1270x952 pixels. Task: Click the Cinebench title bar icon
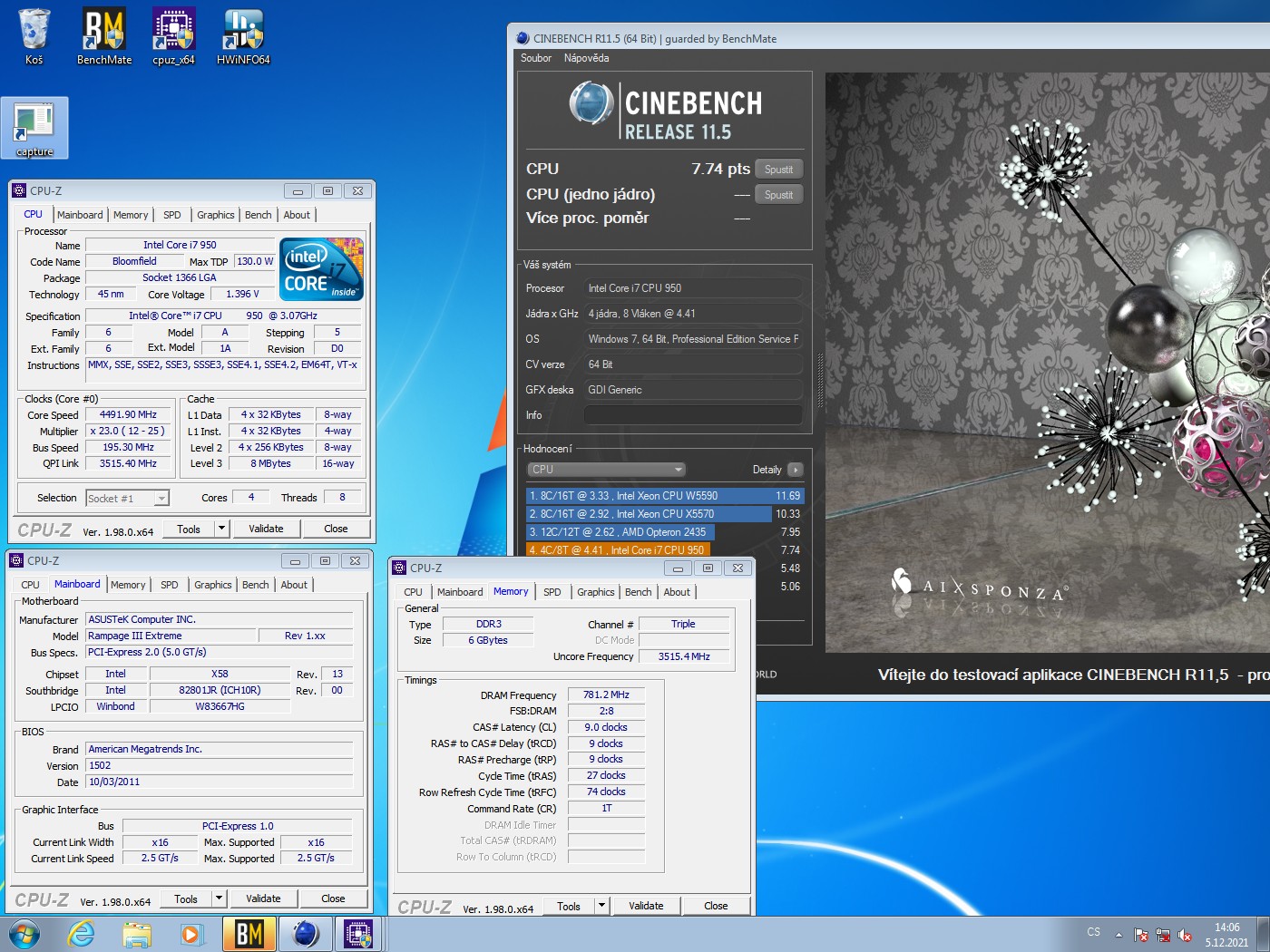point(523,38)
